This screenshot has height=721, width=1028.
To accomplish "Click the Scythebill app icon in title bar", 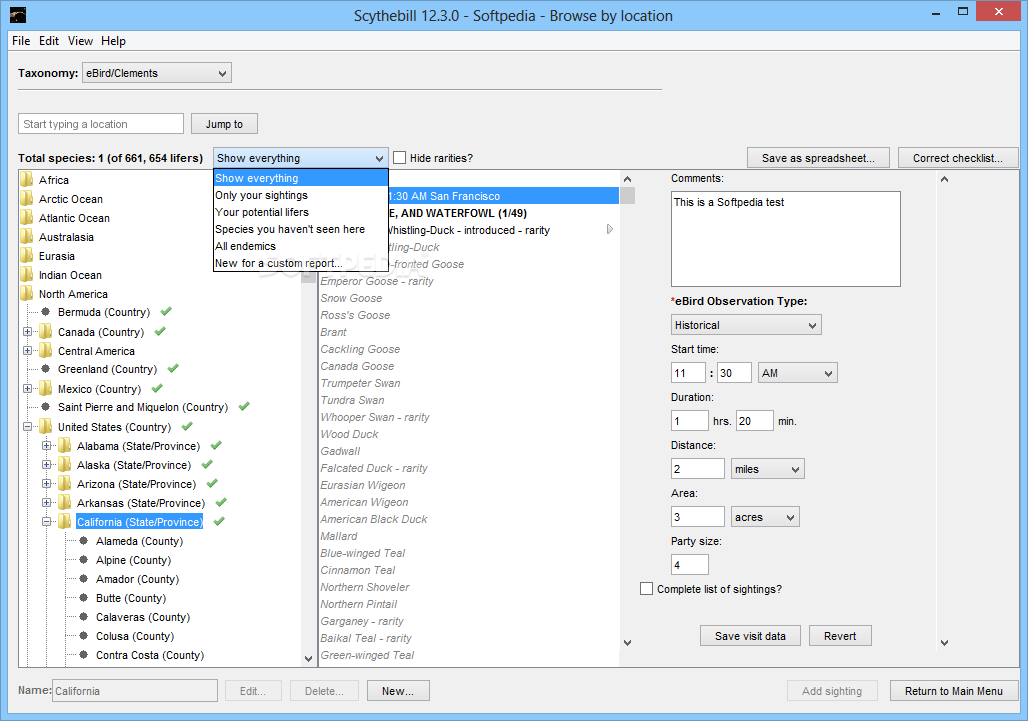I will coord(18,15).
